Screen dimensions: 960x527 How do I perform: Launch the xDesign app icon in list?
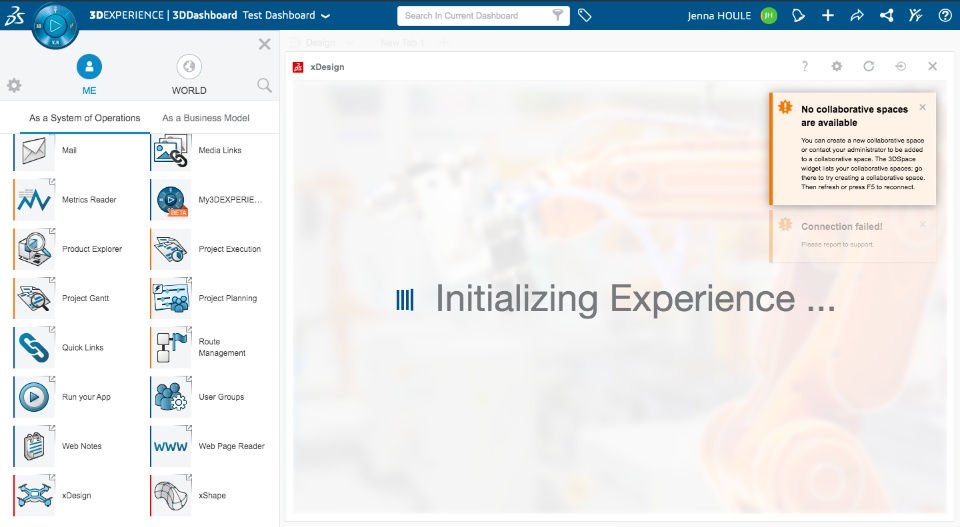pyautogui.click(x=34, y=496)
